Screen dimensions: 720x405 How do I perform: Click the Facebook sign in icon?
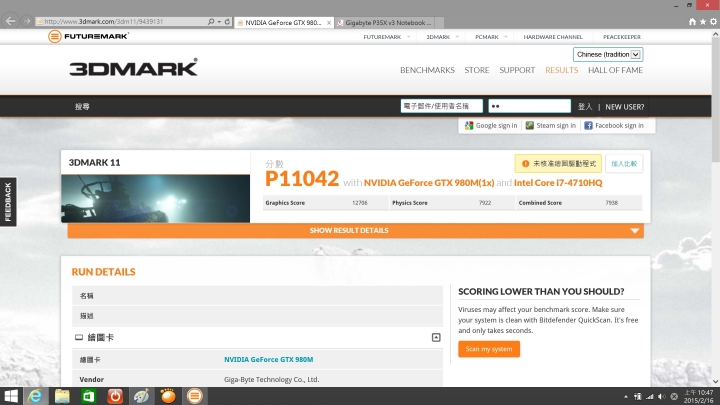588,125
